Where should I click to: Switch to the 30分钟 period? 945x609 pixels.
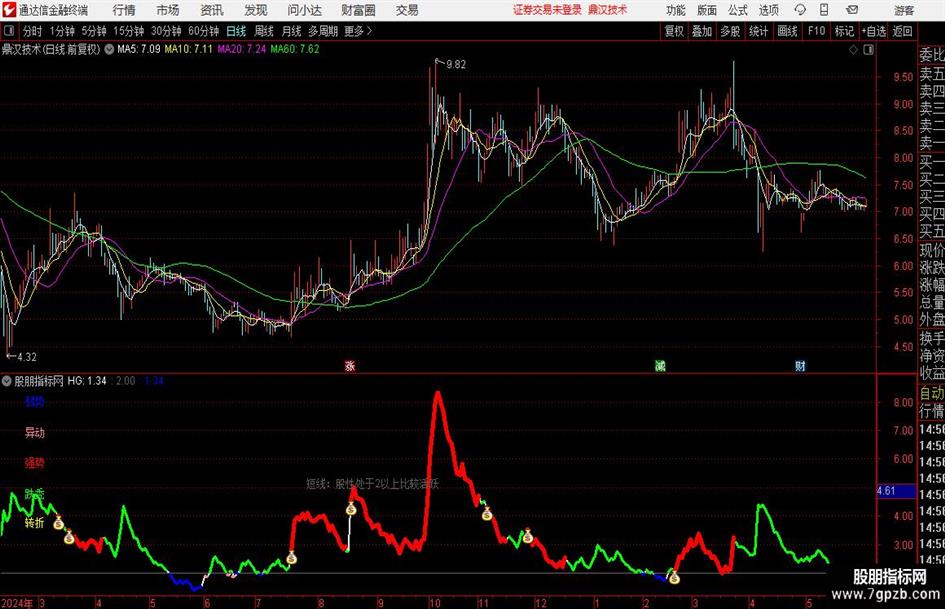166,31
